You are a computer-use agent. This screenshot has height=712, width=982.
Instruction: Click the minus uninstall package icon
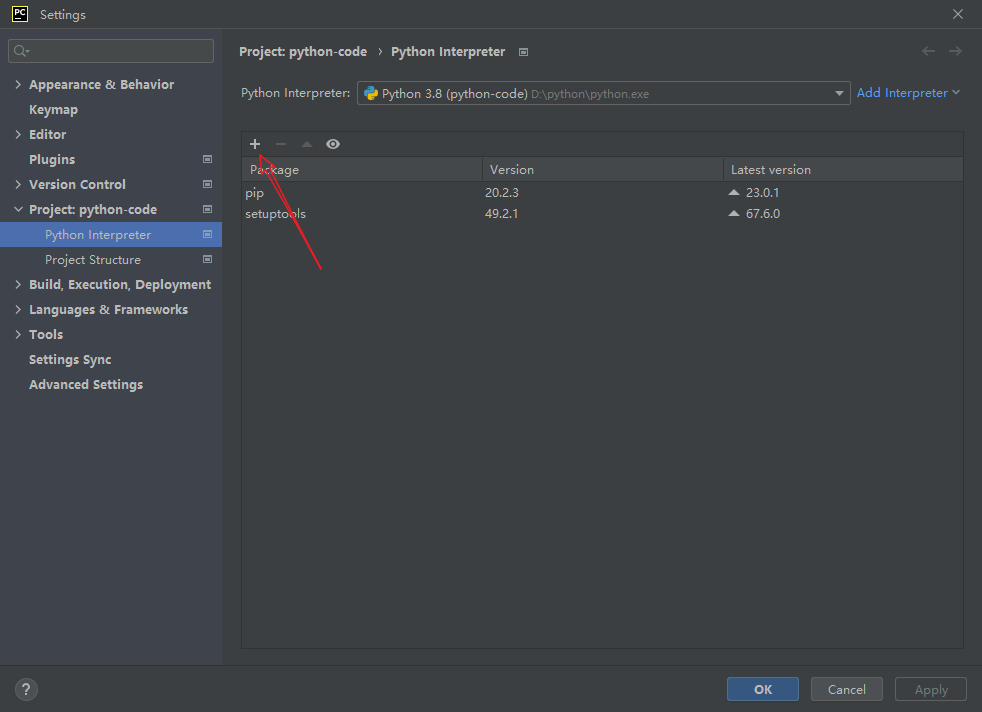click(x=281, y=144)
